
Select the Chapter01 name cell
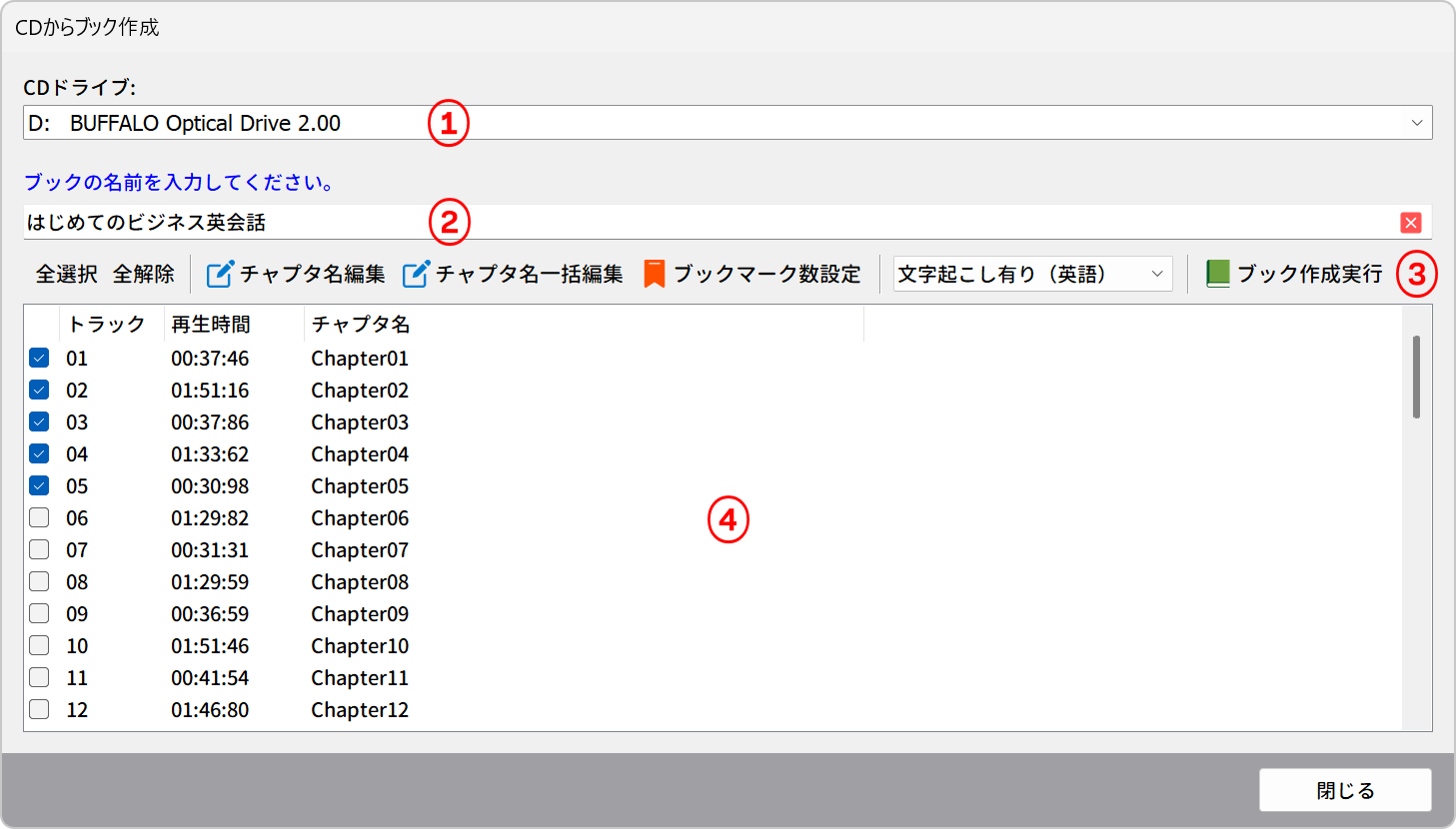pyautogui.click(x=360, y=358)
